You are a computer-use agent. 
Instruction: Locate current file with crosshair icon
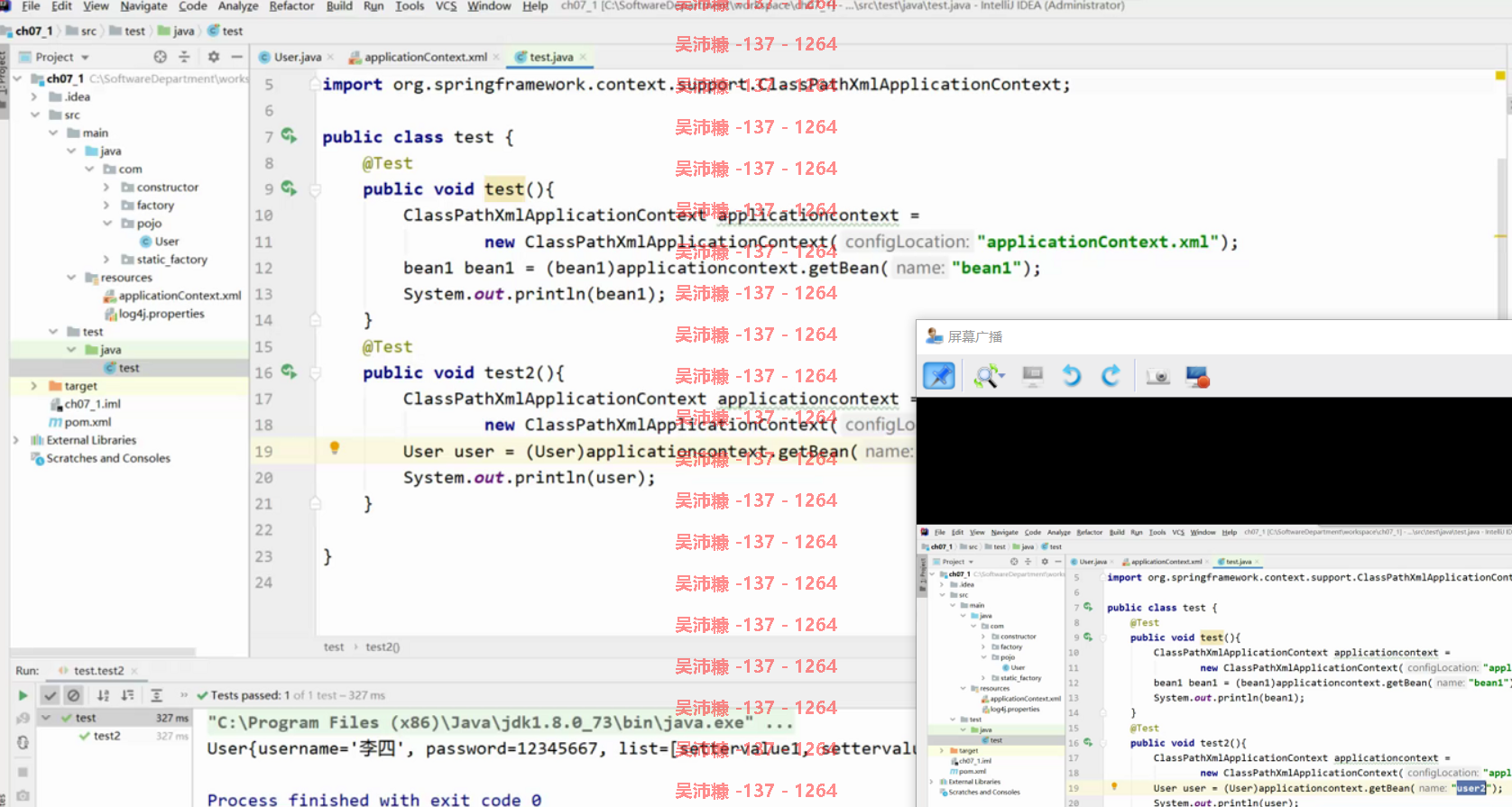point(160,57)
